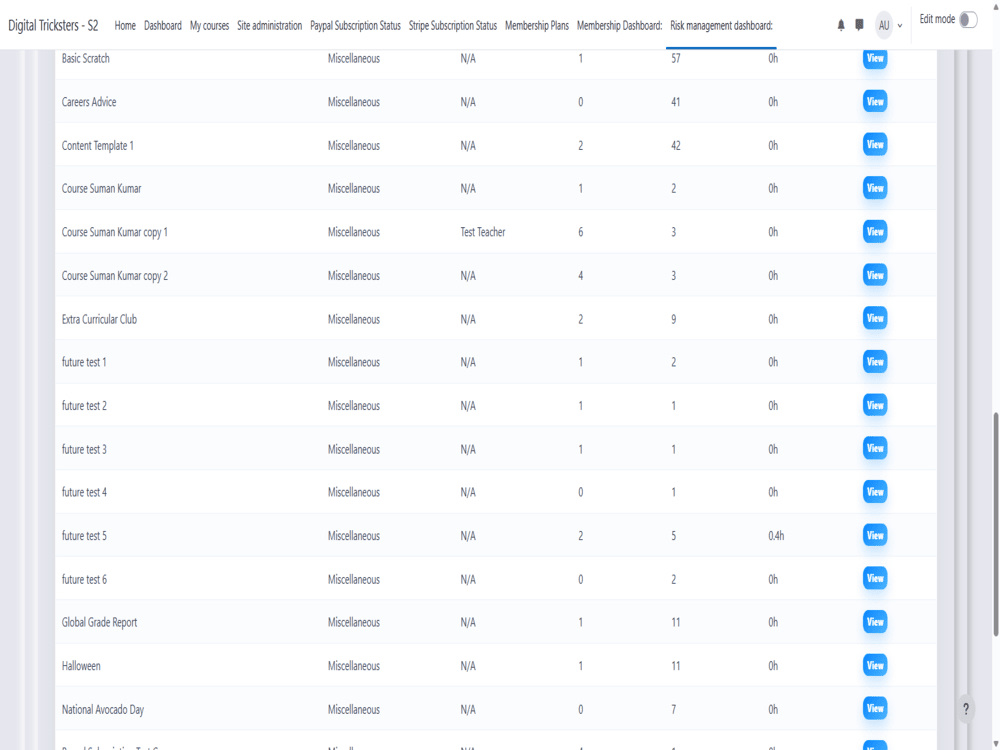The image size is (1000, 750).
Task: Open the Dashboard menu item
Action: (163, 26)
